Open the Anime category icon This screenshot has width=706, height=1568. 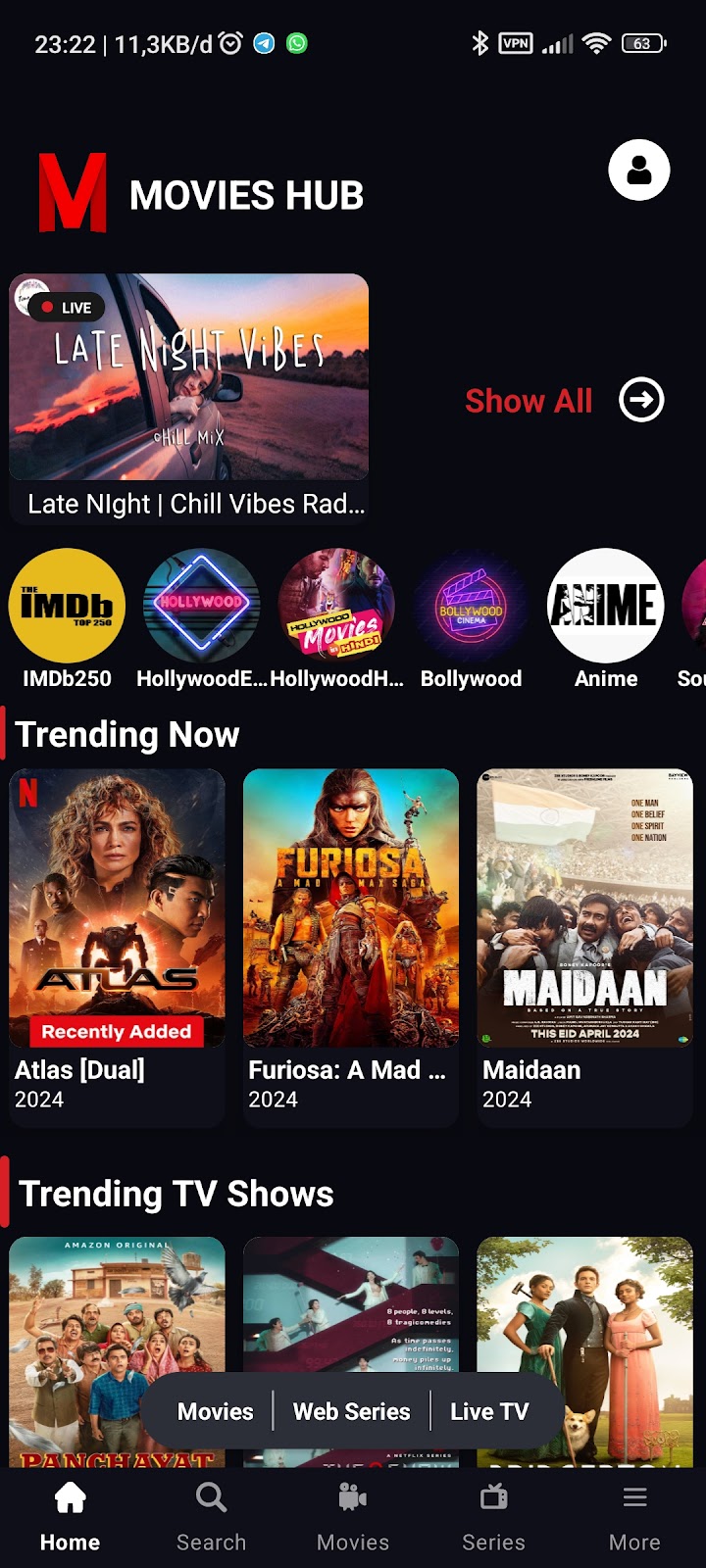coord(606,606)
